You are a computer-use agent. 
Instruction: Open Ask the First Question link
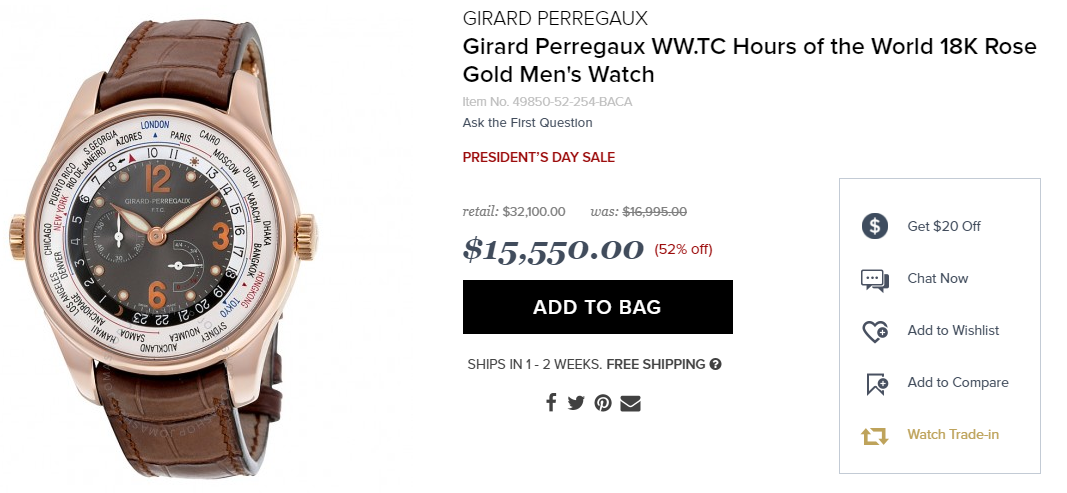tap(527, 123)
